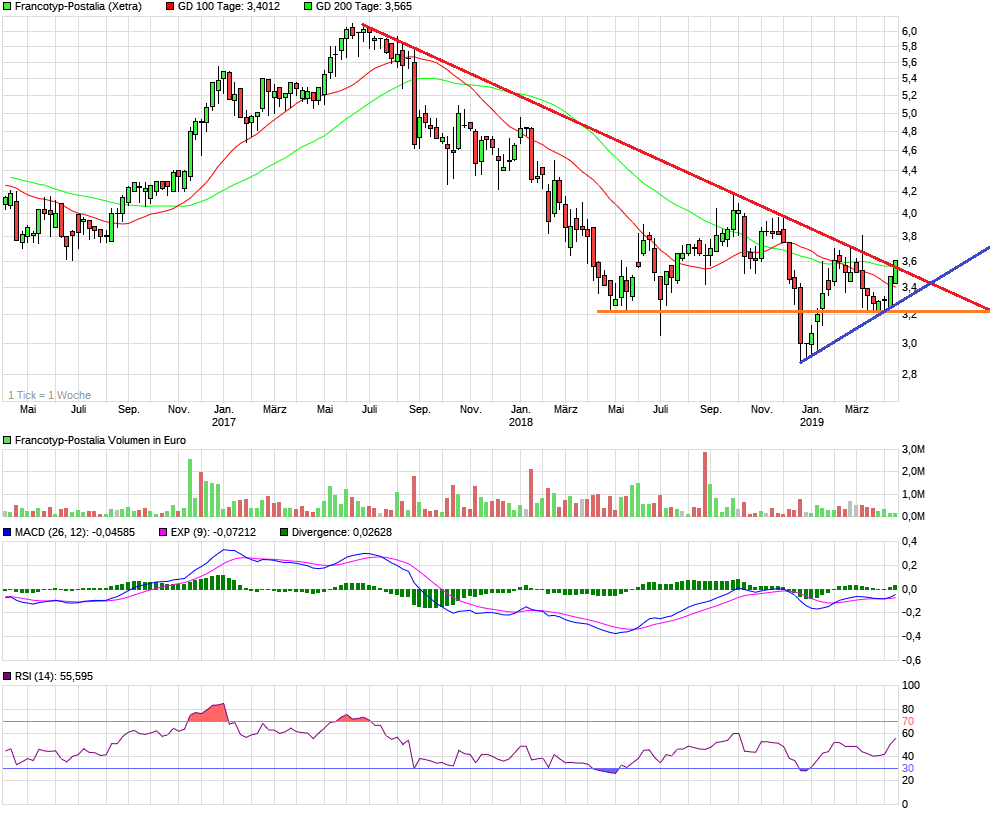Click the Volumen in Euro legend swatch
Image resolution: width=990 pixels, height=814 pixels.
click(7, 440)
